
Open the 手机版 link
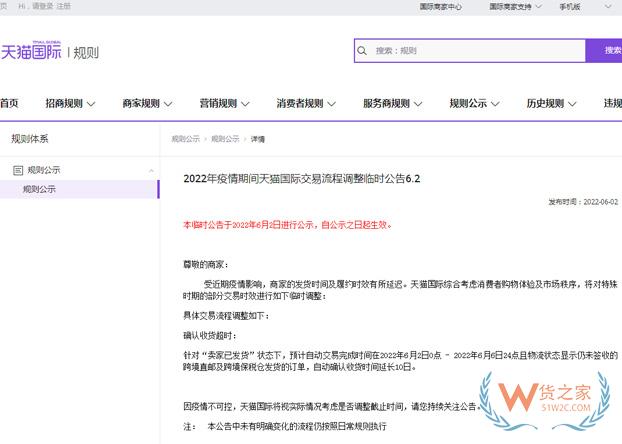point(570,6)
